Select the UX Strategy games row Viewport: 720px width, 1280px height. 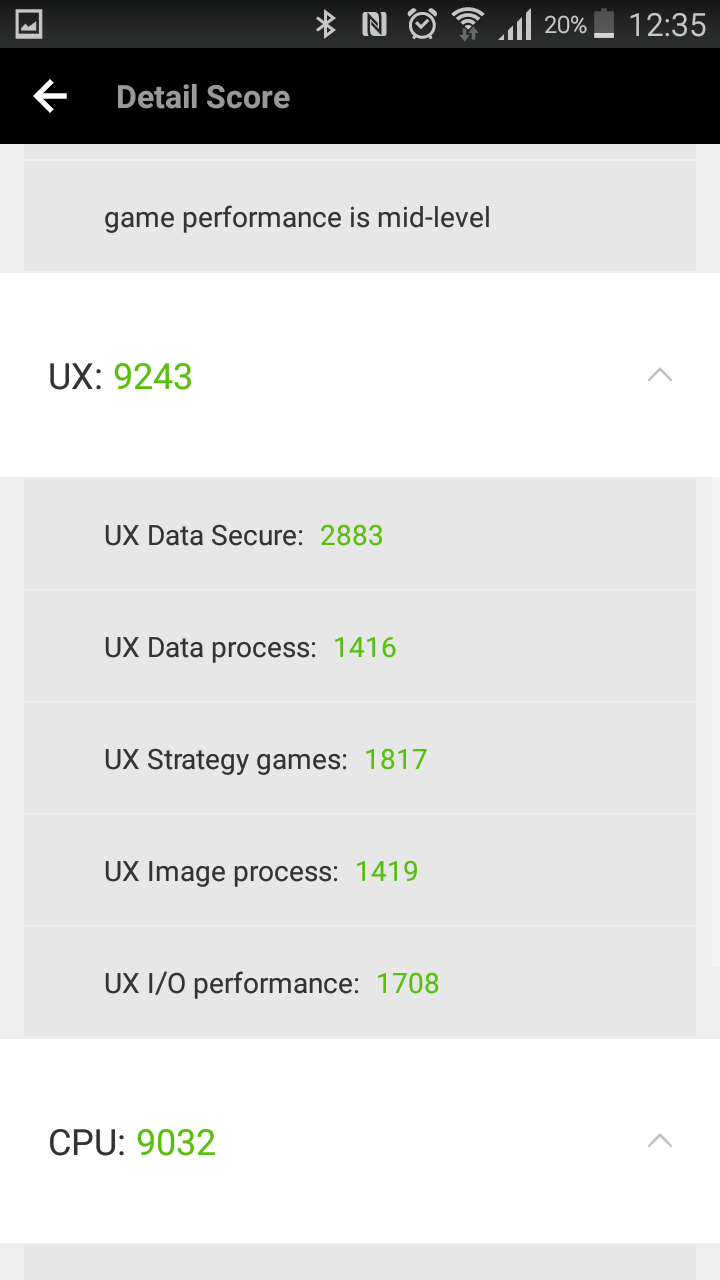360,759
